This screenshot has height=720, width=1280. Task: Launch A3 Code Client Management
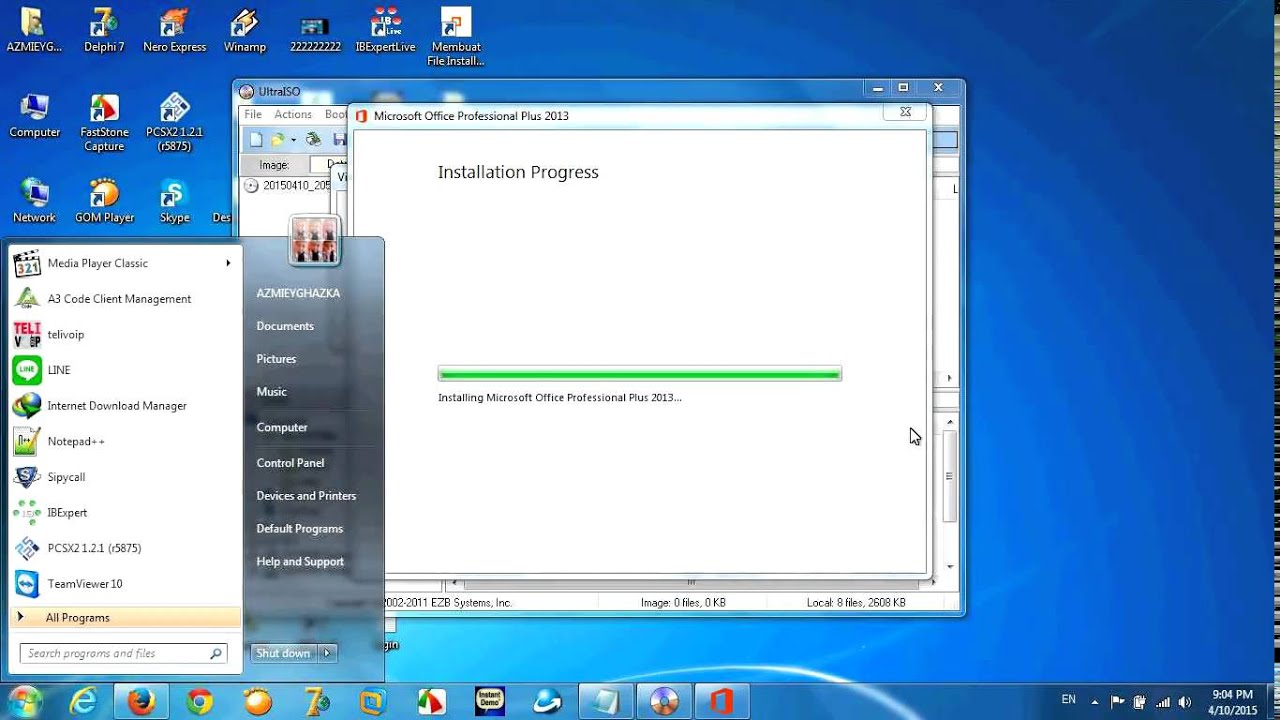pos(124,299)
